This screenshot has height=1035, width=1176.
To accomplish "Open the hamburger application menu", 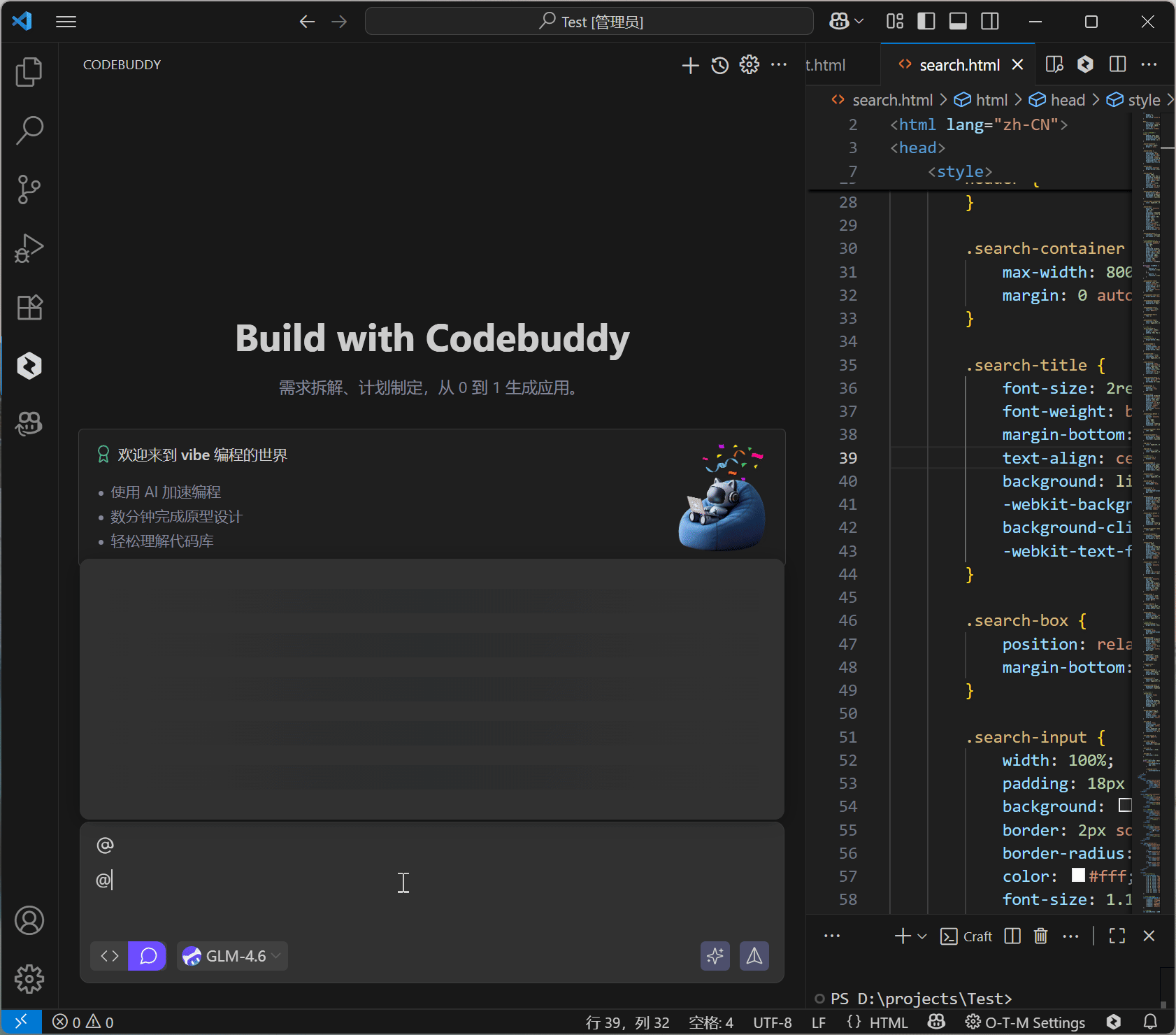I will click(66, 22).
